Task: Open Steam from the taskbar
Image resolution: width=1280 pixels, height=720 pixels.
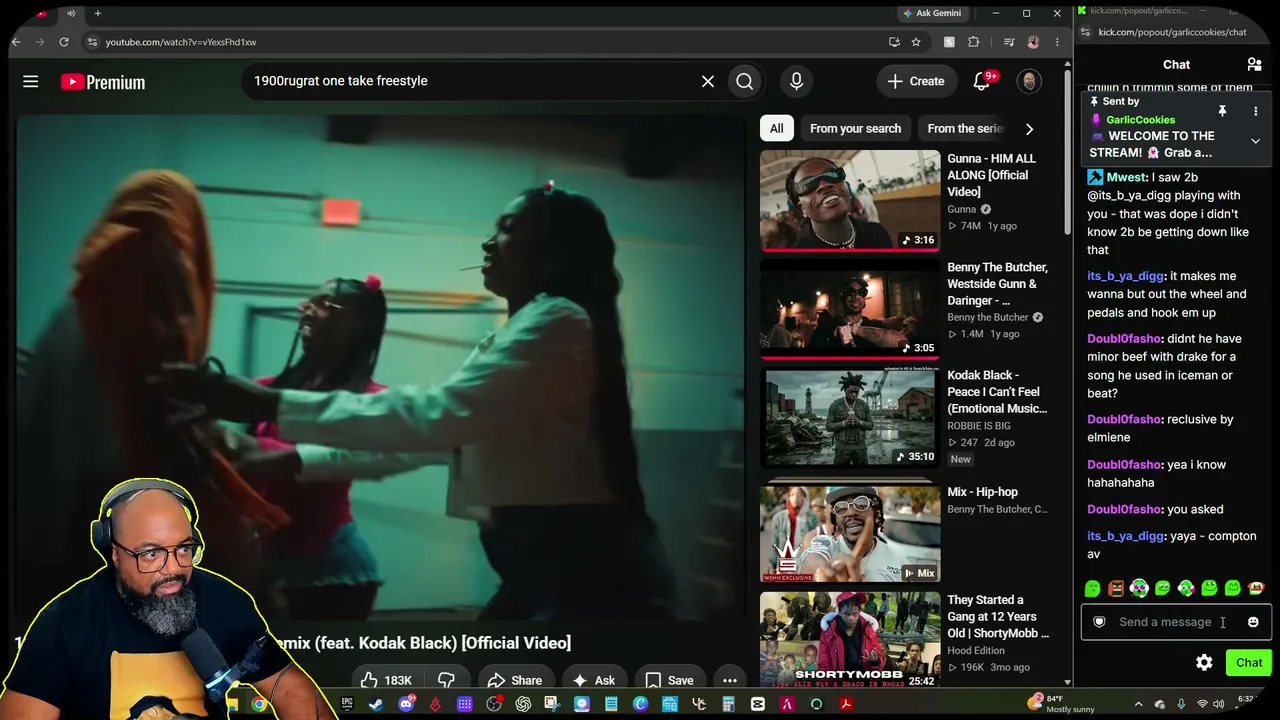Action: pyautogui.click(x=376, y=704)
